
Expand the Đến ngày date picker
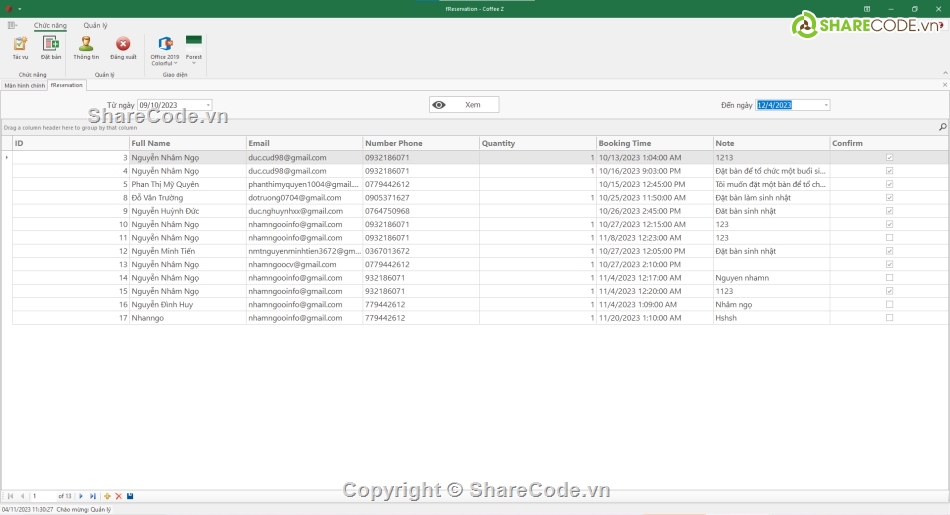click(826, 105)
